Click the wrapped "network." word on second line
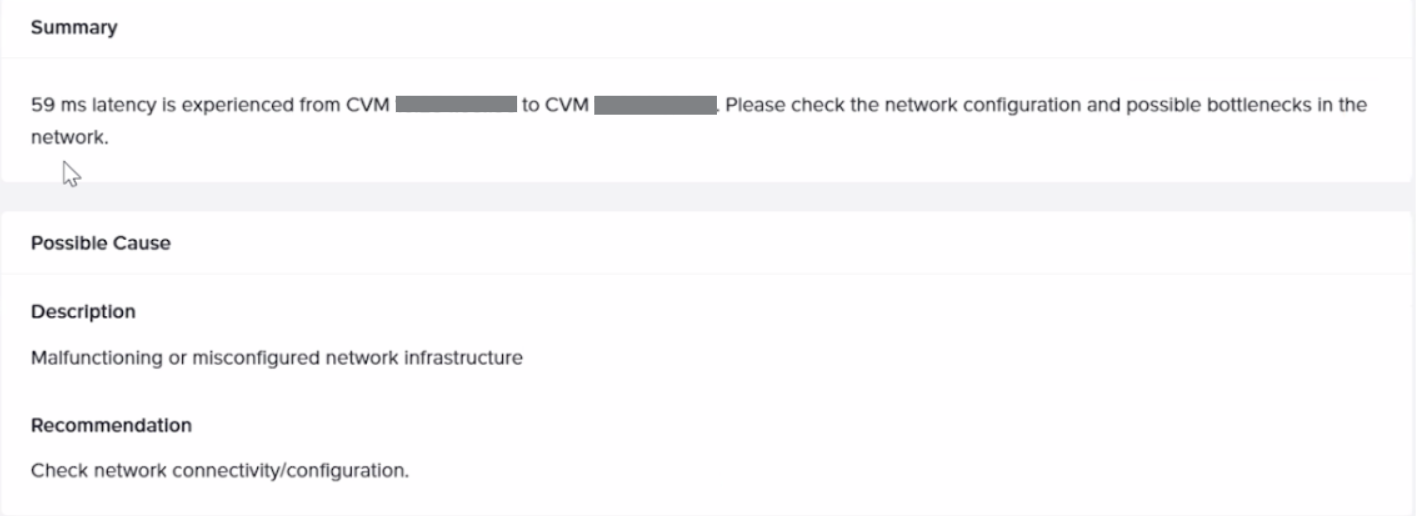Screen dimensions: 1418x516 coord(69,138)
